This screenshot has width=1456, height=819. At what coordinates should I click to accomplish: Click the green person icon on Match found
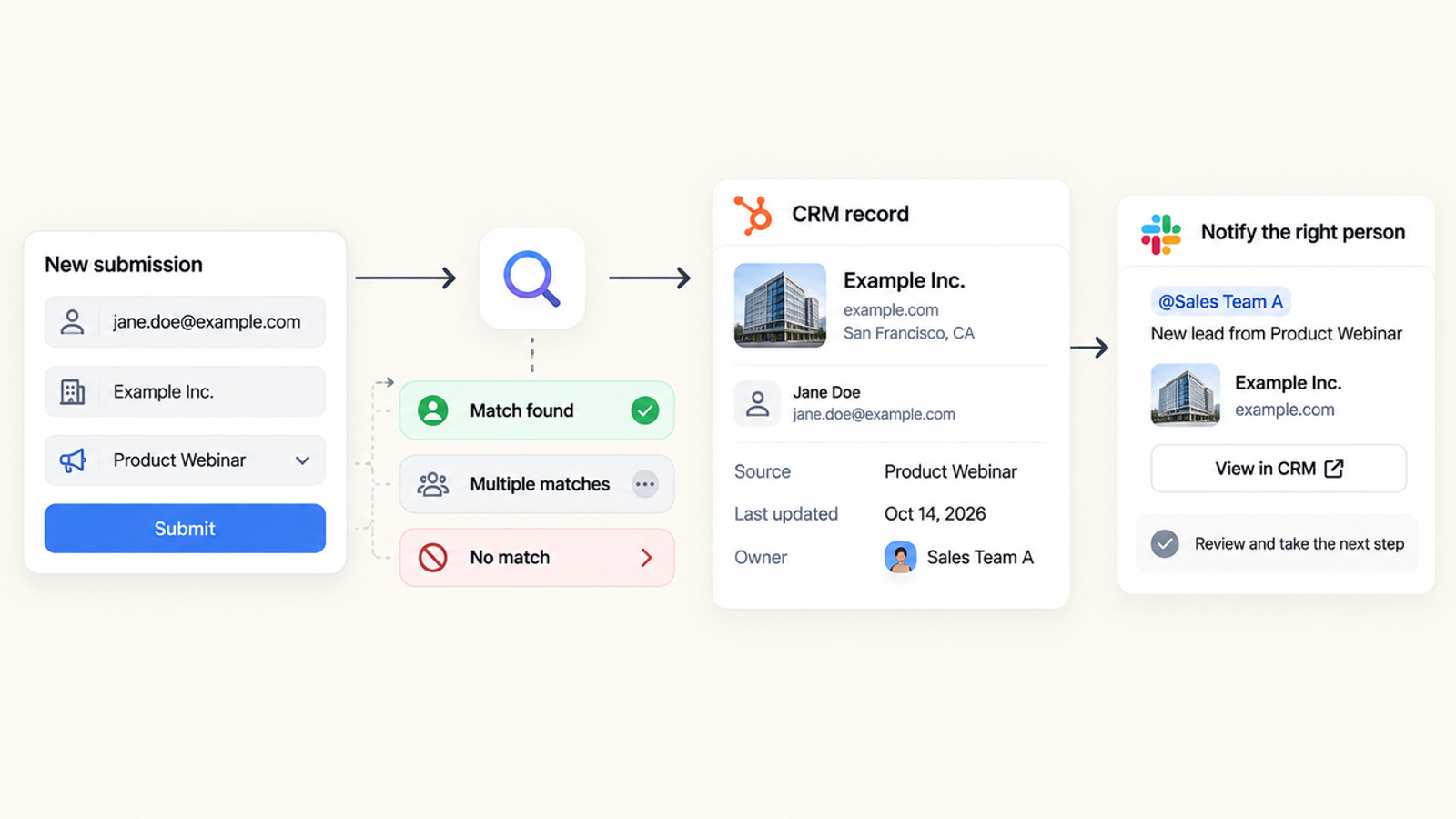[433, 410]
